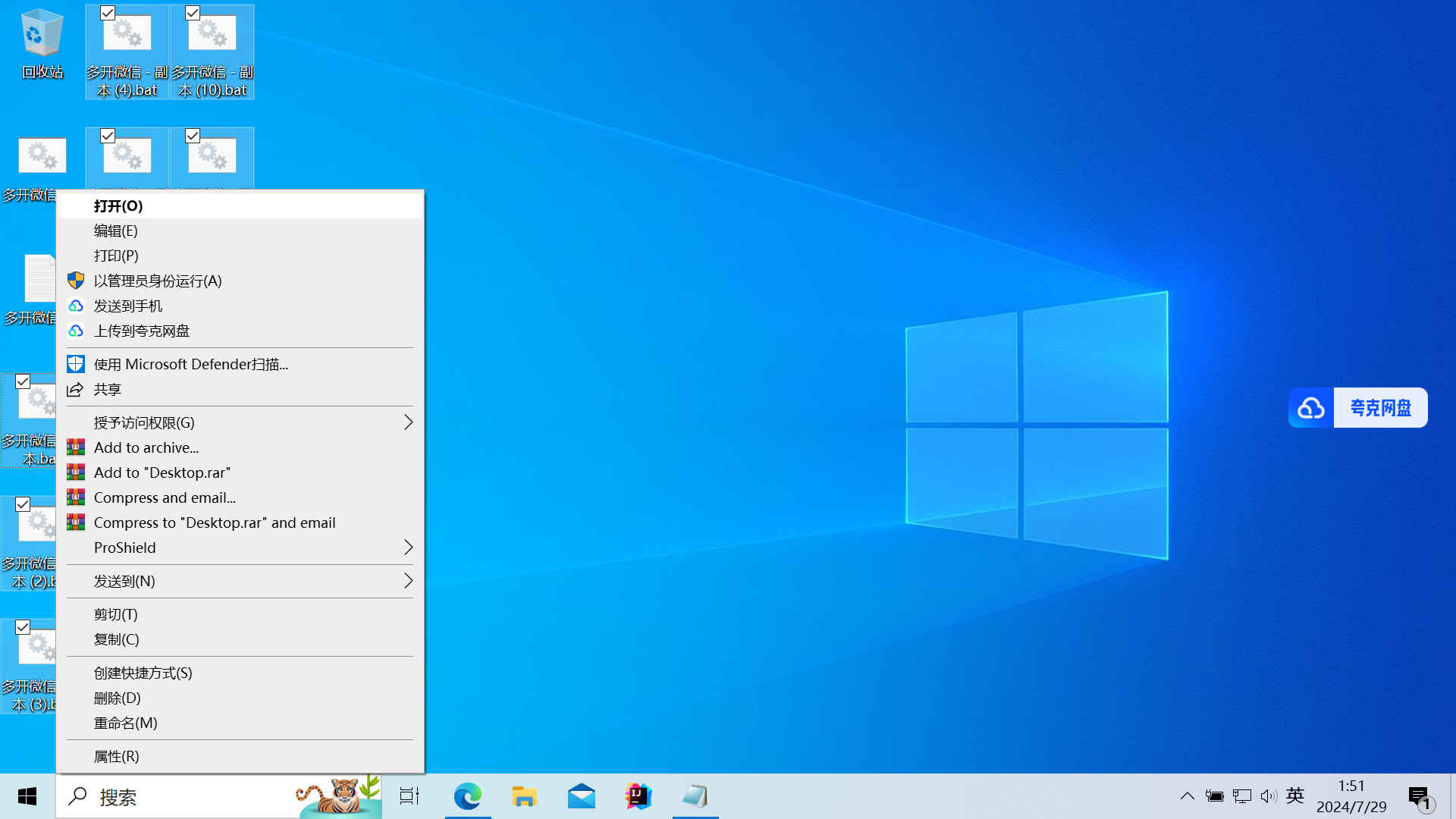Choose 打印(P) in the context menu
Image resolution: width=1456 pixels, height=819 pixels.
tap(240, 256)
